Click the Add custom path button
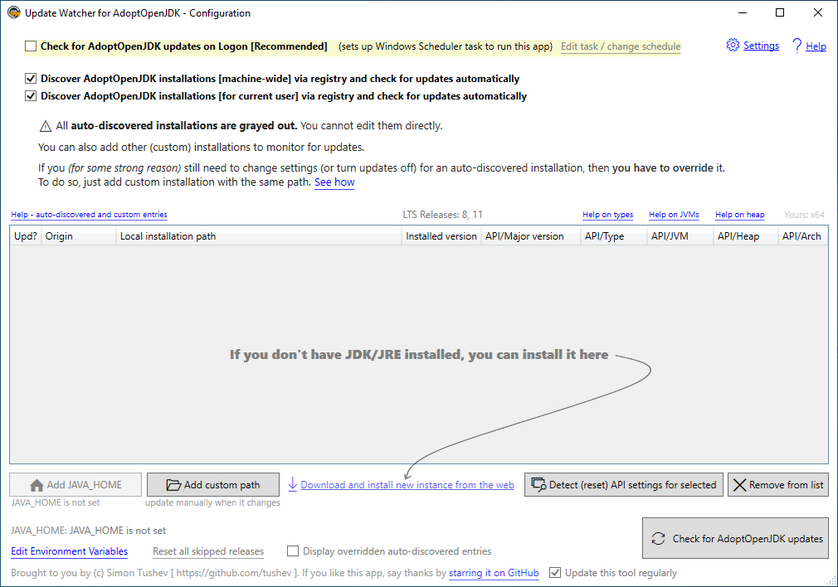 click(213, 485)
